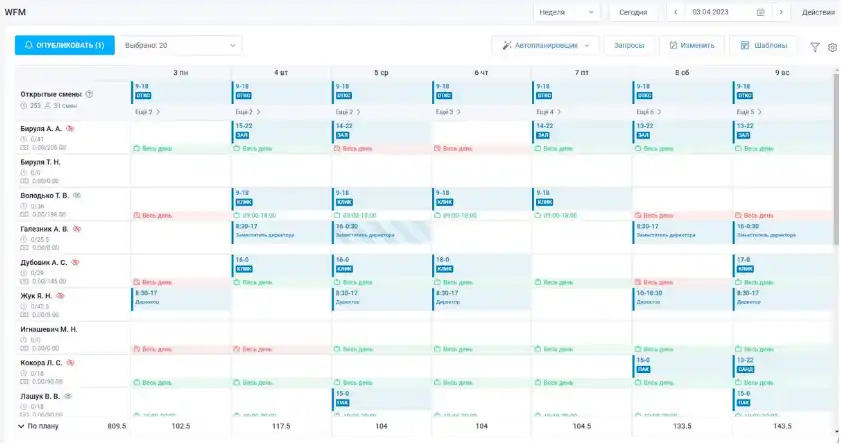Click the calendar icon in date field
Viewport: 841px width, 445px height.
click(x=761, y=12)
